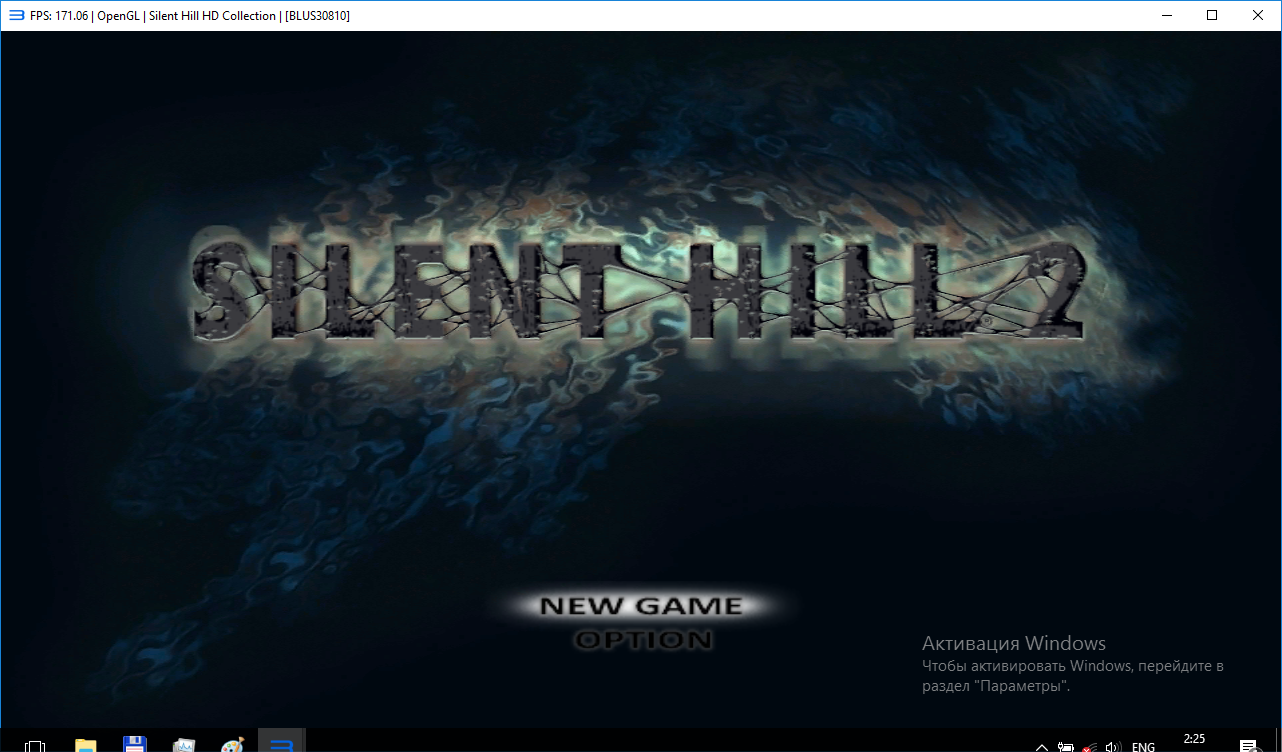Screen dimensions: 1282x752
Task: Open File Explorer from the taskbar
Action: [x=86, y=745]
